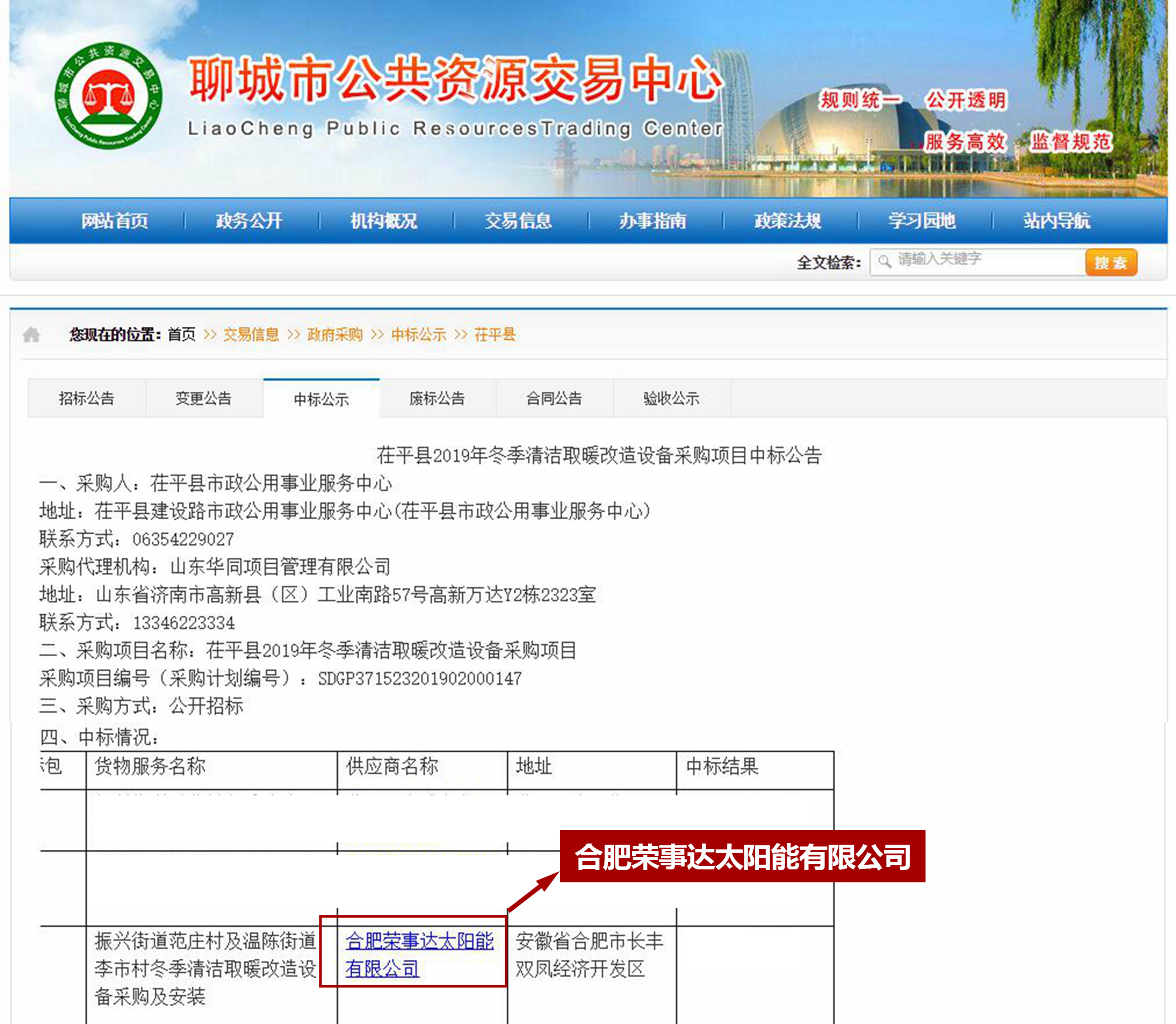Switch to 招标公告 tab
The width and height of the screenshot is (1176, 1024).
click(x=86, y=399)
